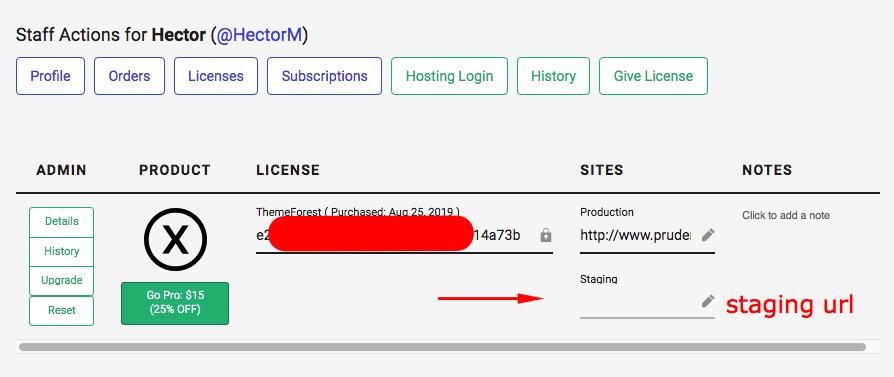The width and height of the screenshot is (894, 377).
Task: Open the Profile tab
Action: click(x=50, y=76)
